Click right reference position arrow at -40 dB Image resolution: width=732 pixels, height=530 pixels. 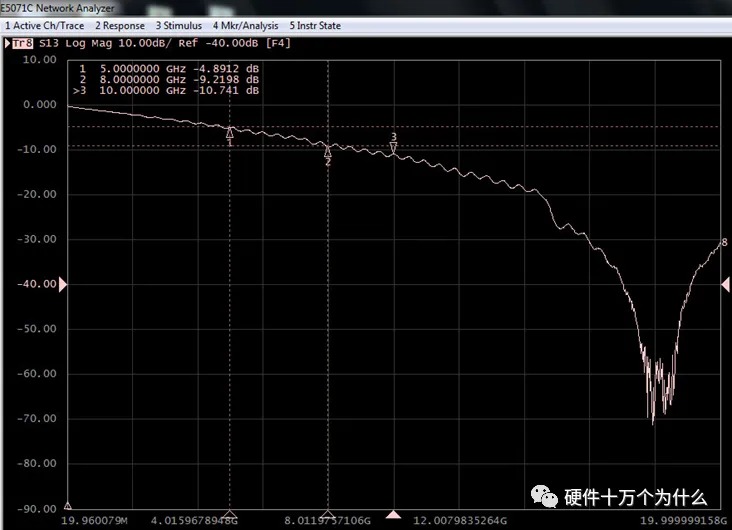tap(725, 285)
